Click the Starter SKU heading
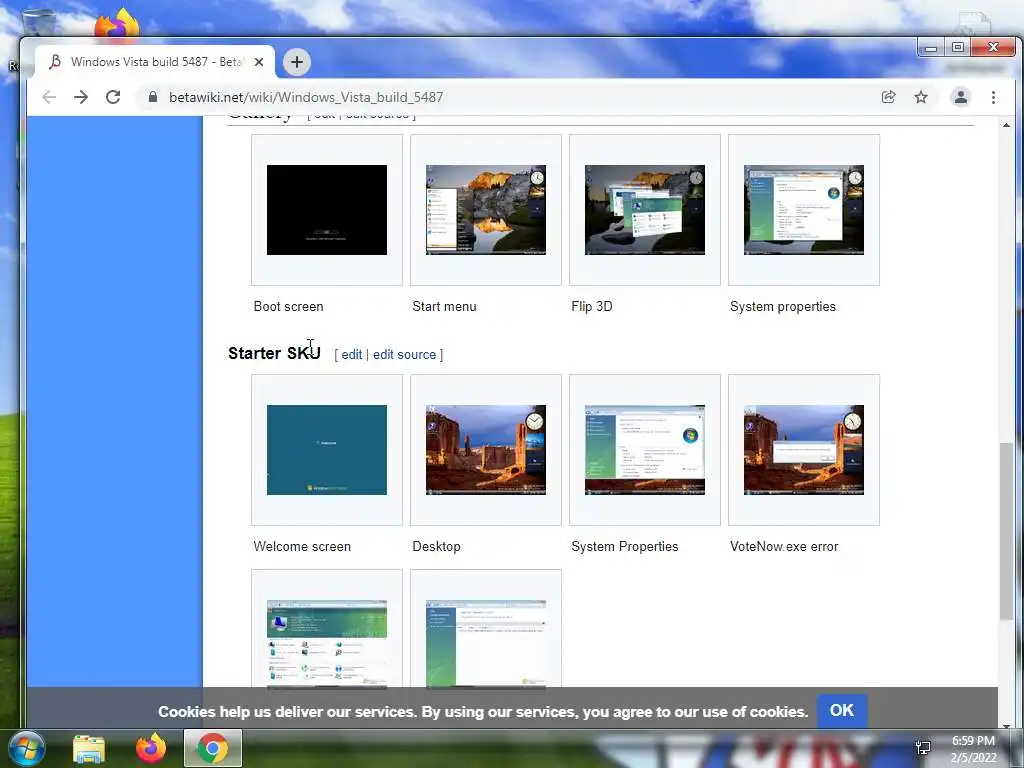 click(274, 353)
